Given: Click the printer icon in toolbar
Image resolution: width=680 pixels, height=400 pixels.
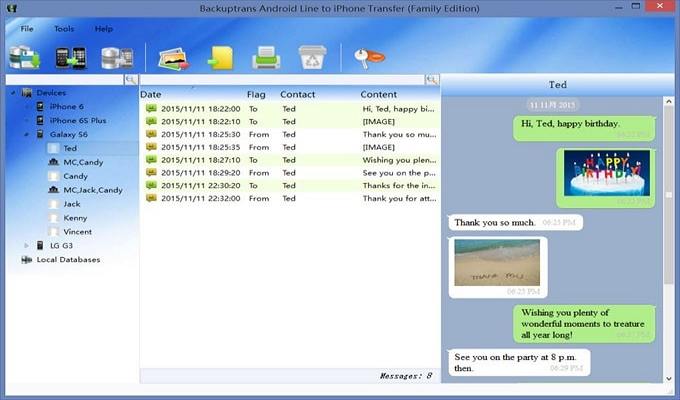Looking at the screenshot, I should tap(266, 57).
